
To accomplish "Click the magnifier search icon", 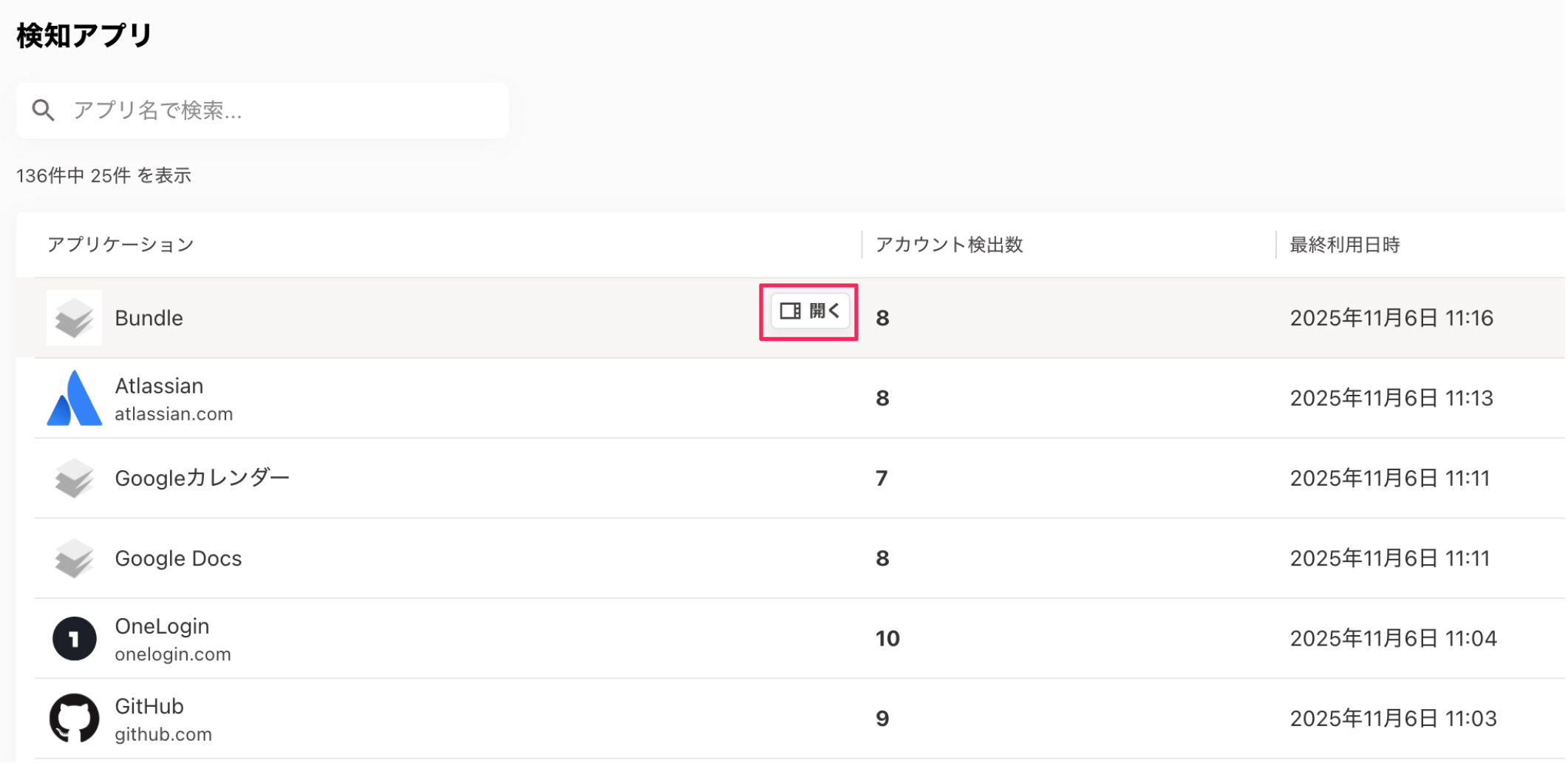I will point(44,110).
